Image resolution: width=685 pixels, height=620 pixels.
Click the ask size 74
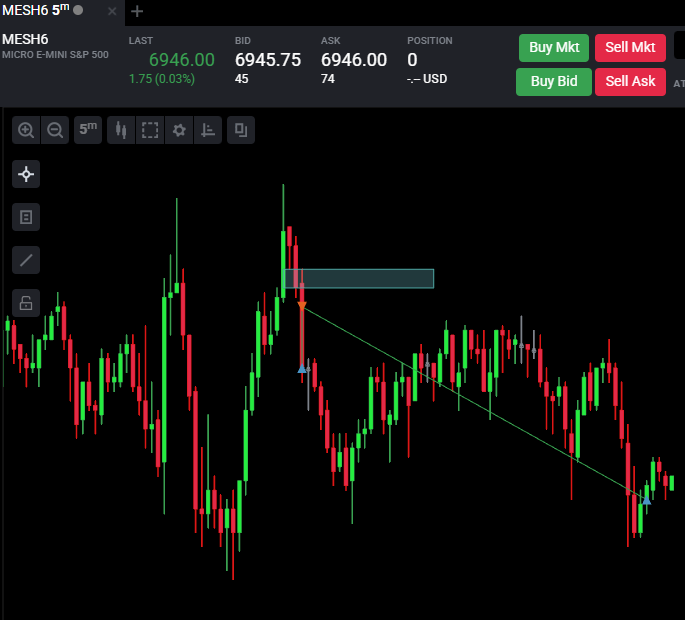point(328,79)
